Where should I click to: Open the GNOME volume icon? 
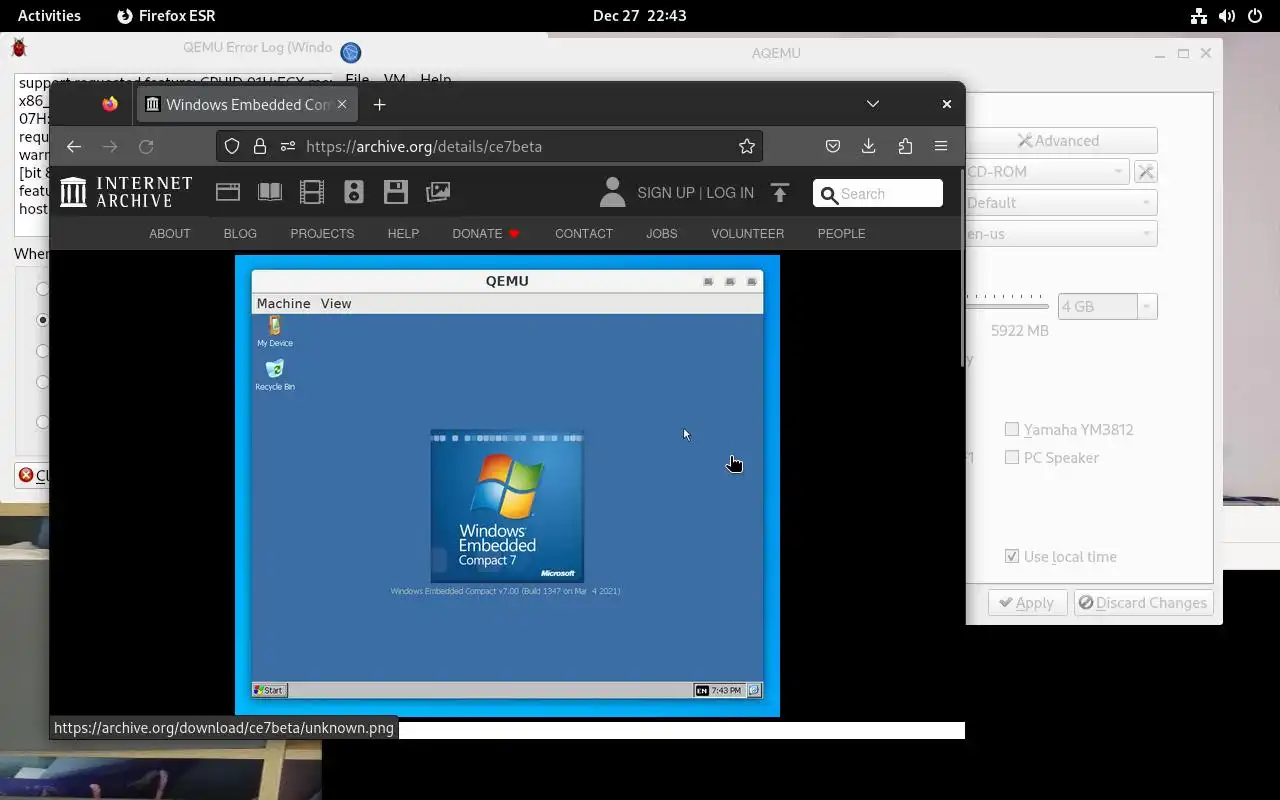tap(1227, 16)
